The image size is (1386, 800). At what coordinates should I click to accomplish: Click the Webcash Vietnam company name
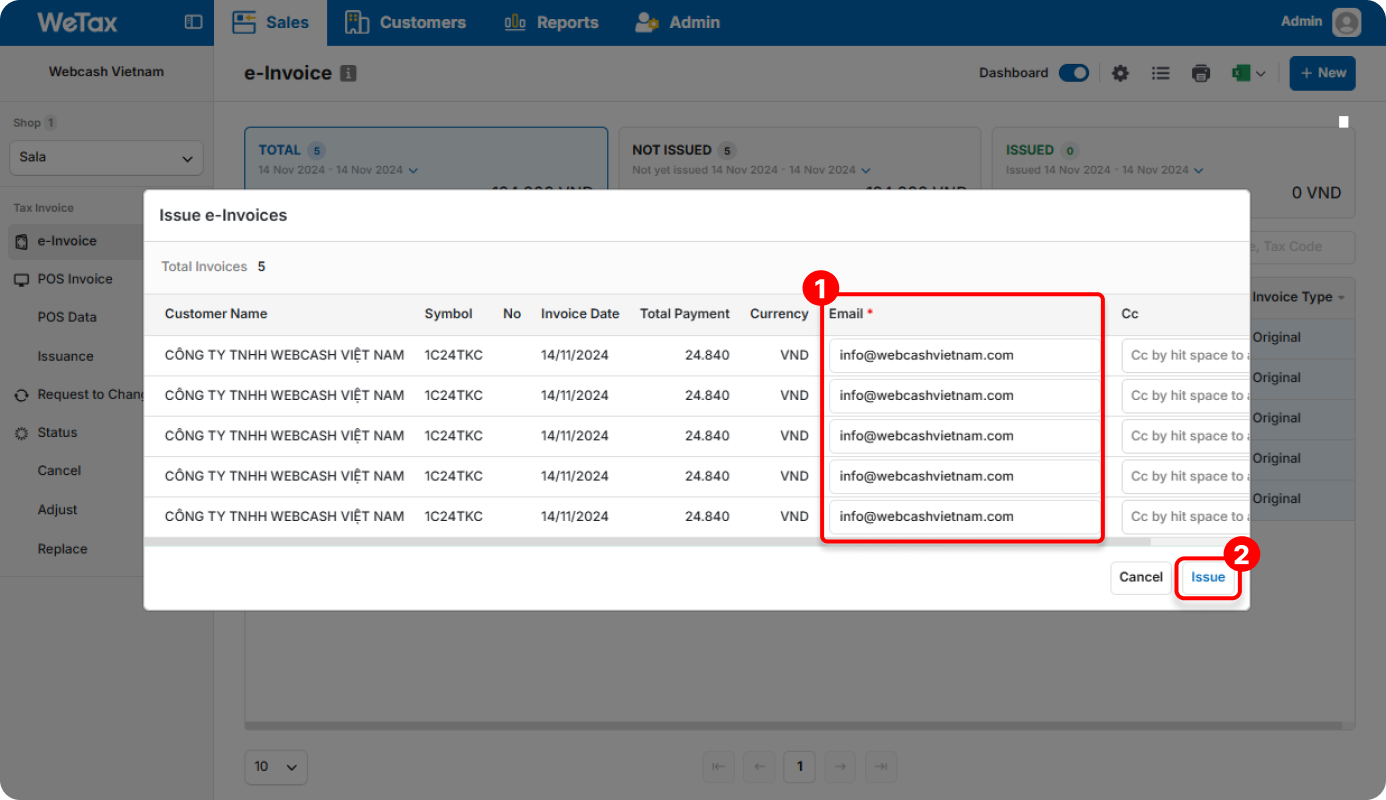pos(106,72)
